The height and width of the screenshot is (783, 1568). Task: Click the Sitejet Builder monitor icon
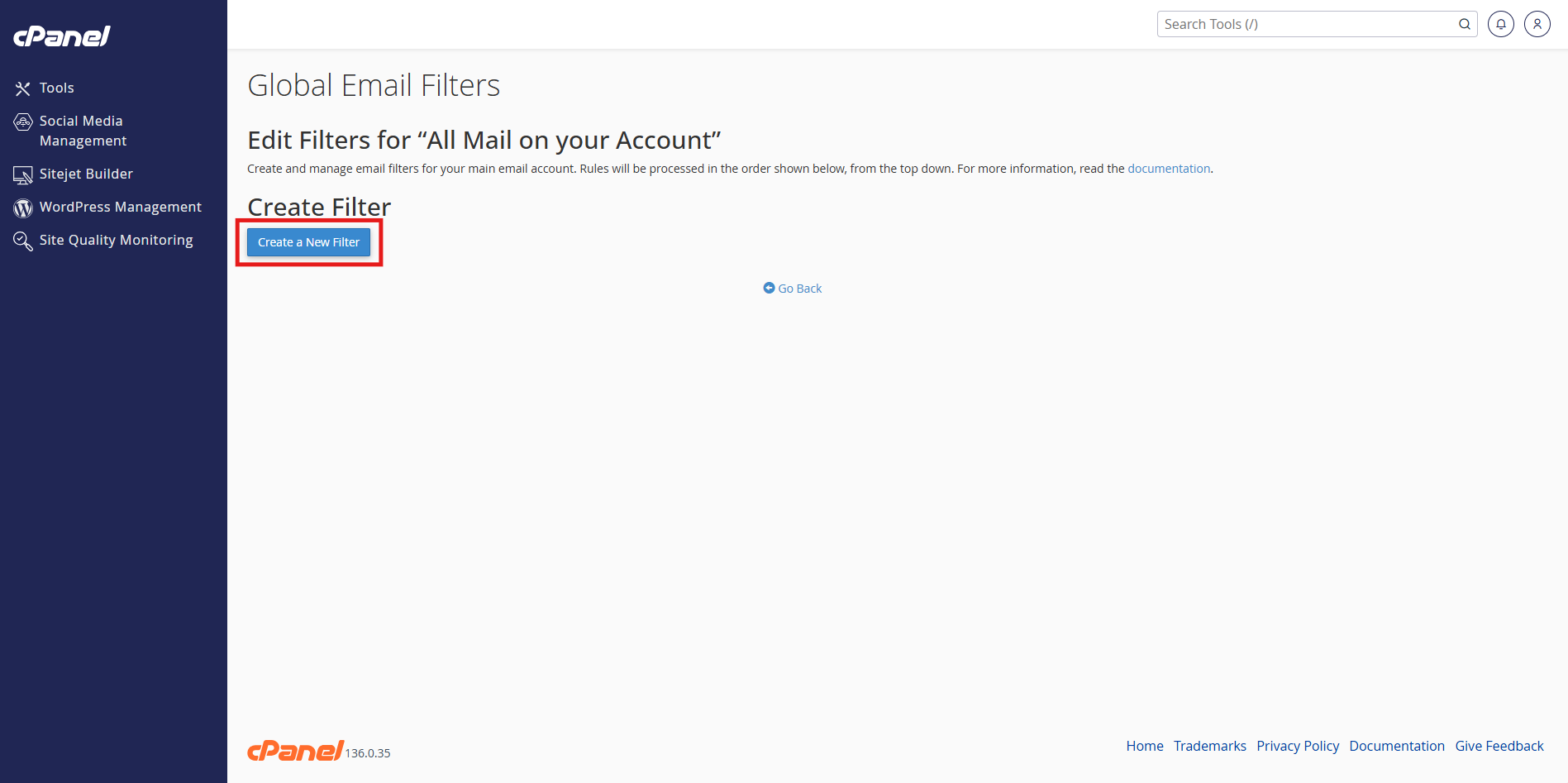pos(23,174)
